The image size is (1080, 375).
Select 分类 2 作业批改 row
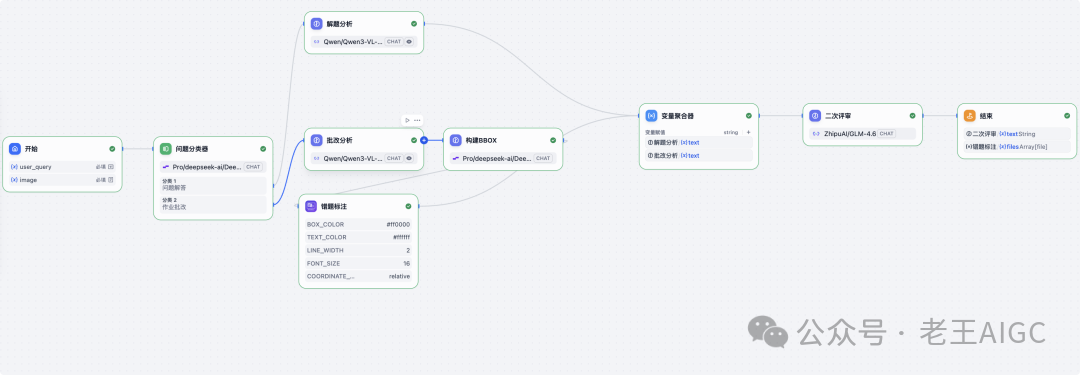(213, 204)
